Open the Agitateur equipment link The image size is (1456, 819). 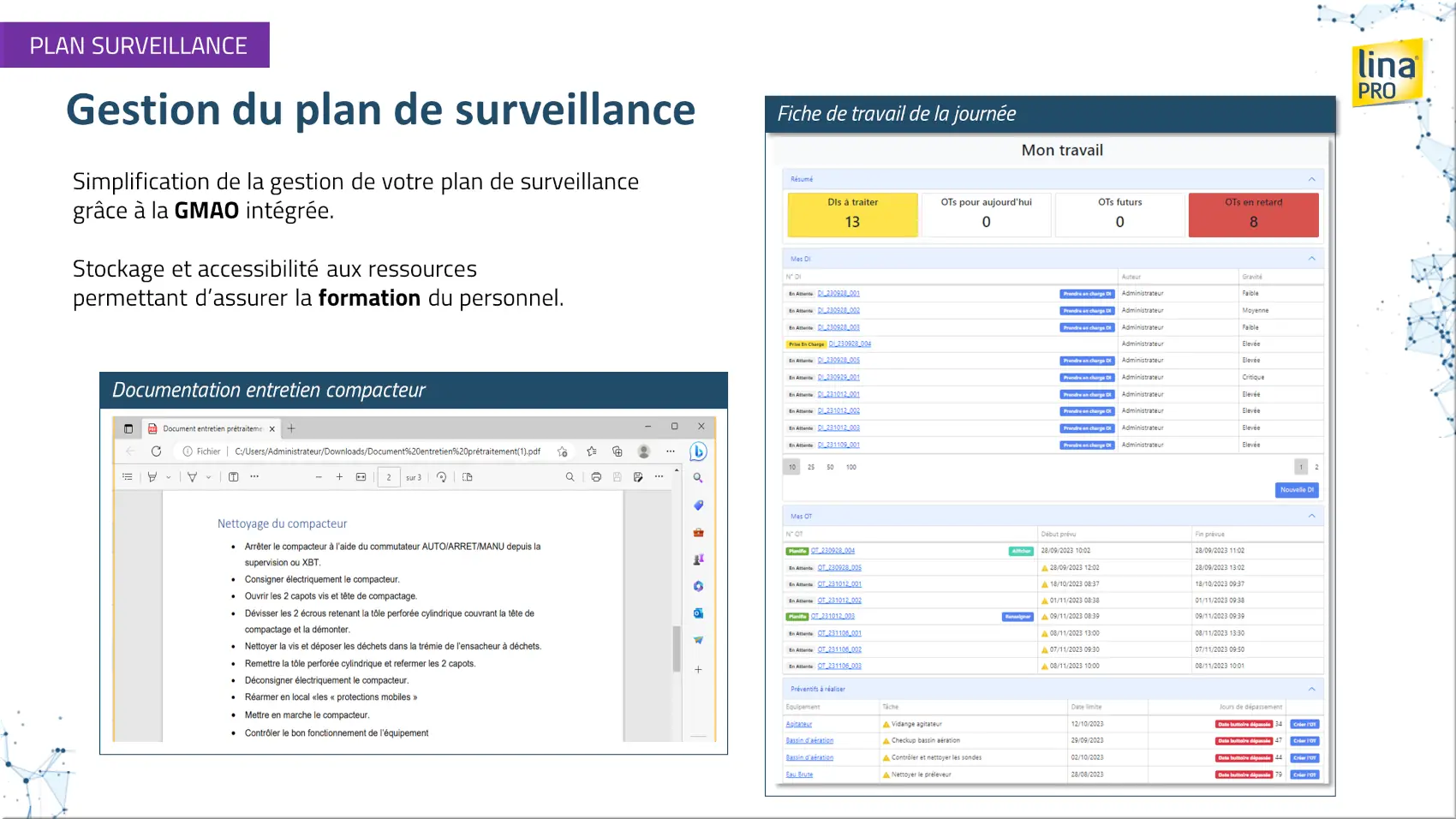tap(799, 725)
